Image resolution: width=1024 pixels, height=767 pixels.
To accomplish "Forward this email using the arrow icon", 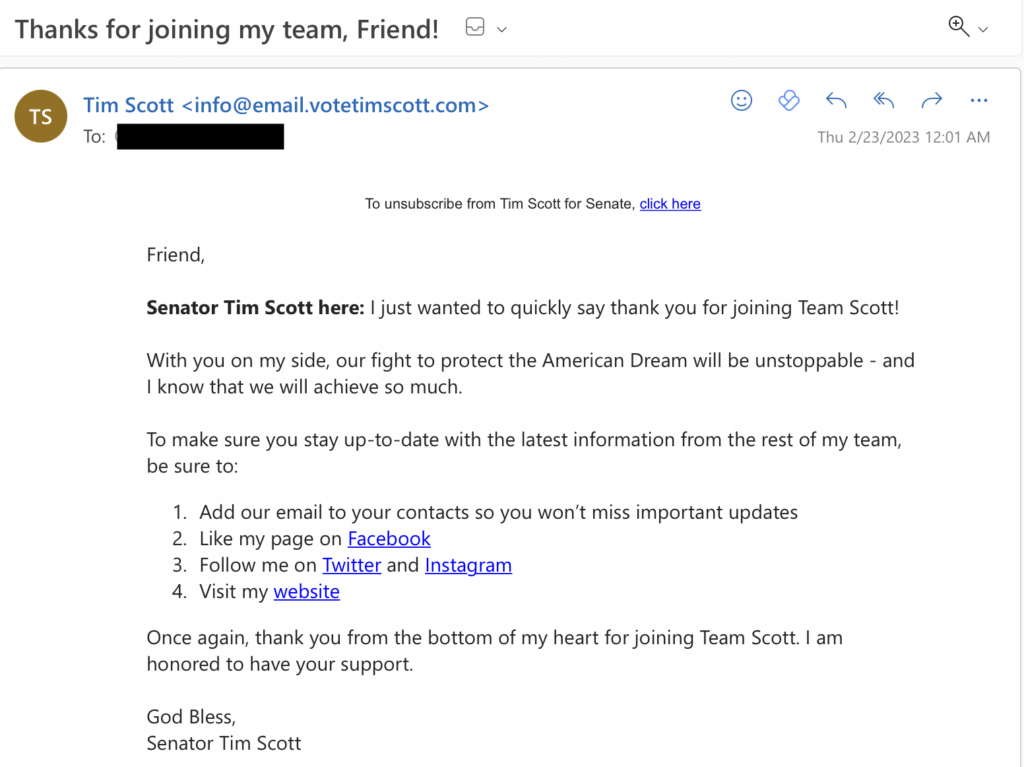I will (931, 100).
